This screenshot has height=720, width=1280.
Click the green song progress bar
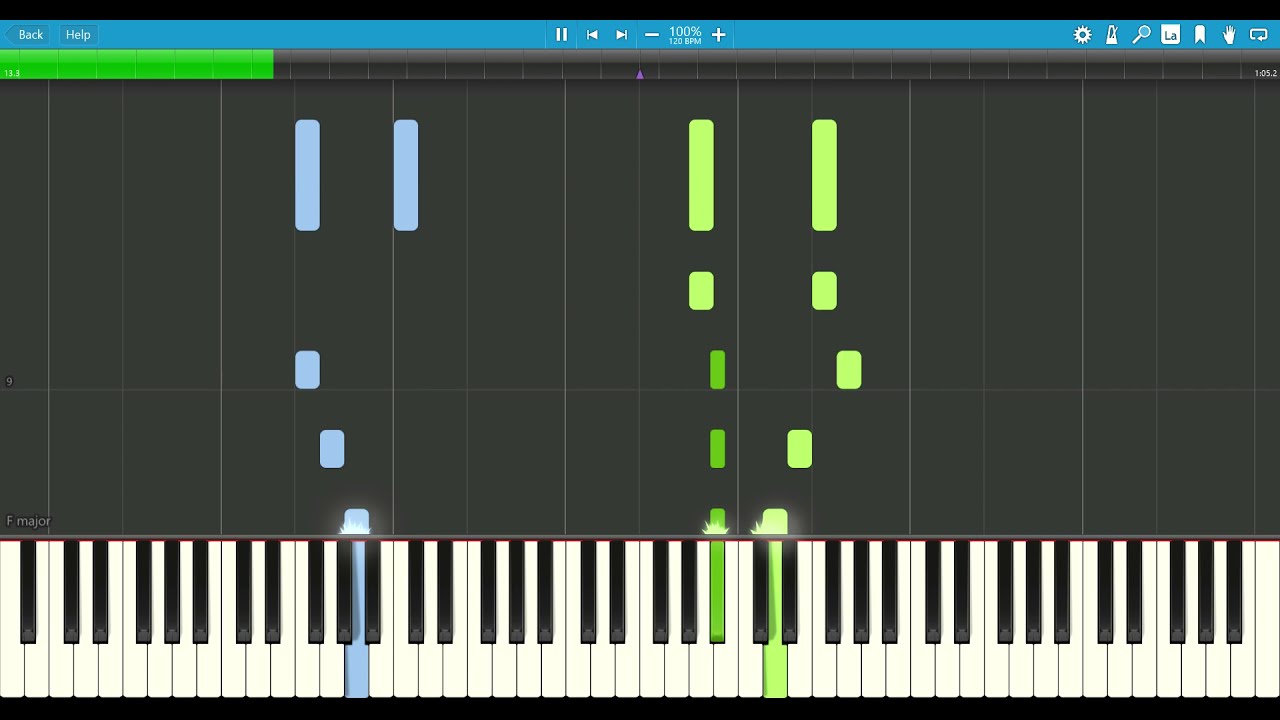[137, 64]
